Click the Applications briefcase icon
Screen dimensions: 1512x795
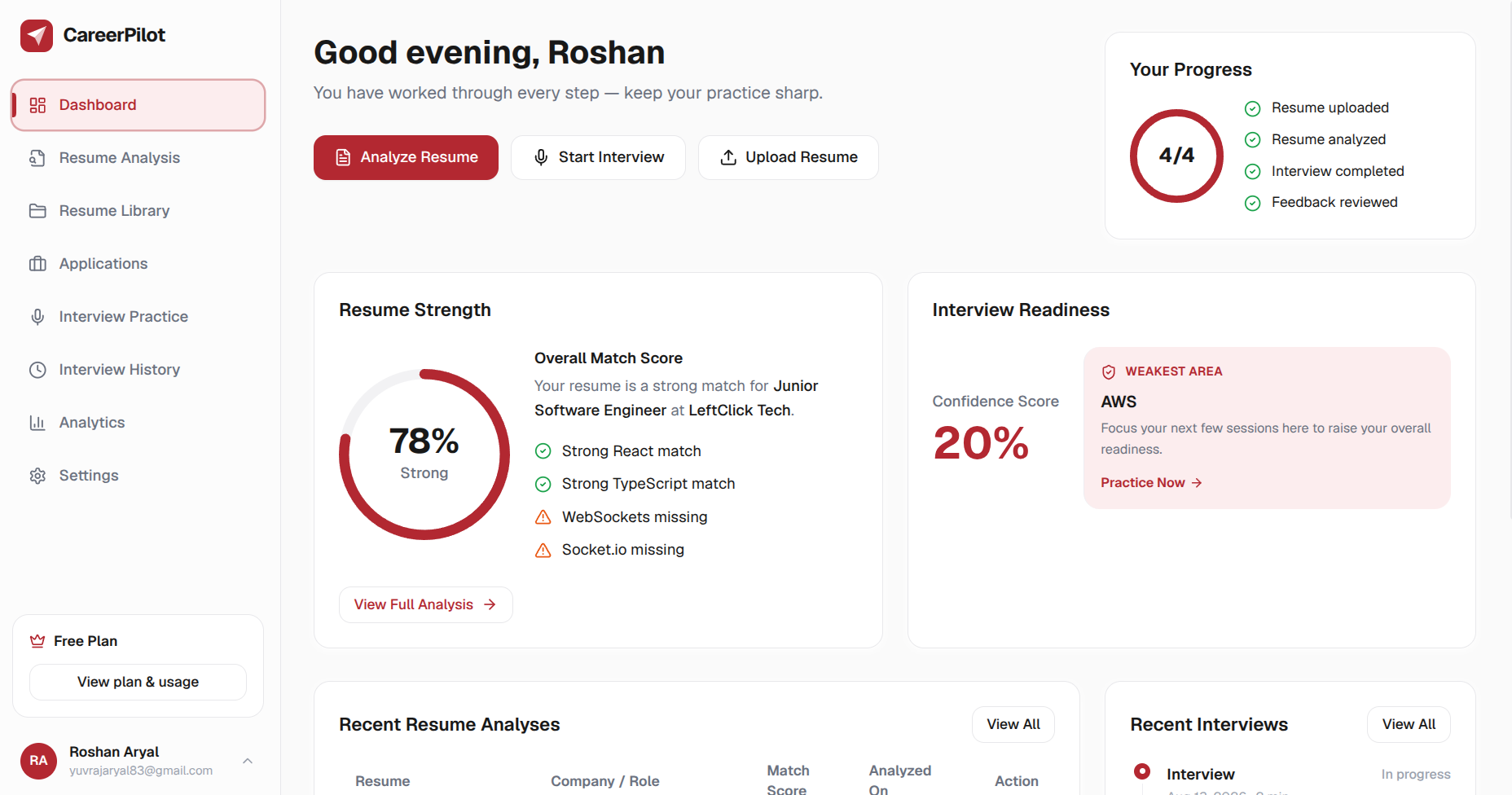37,264
